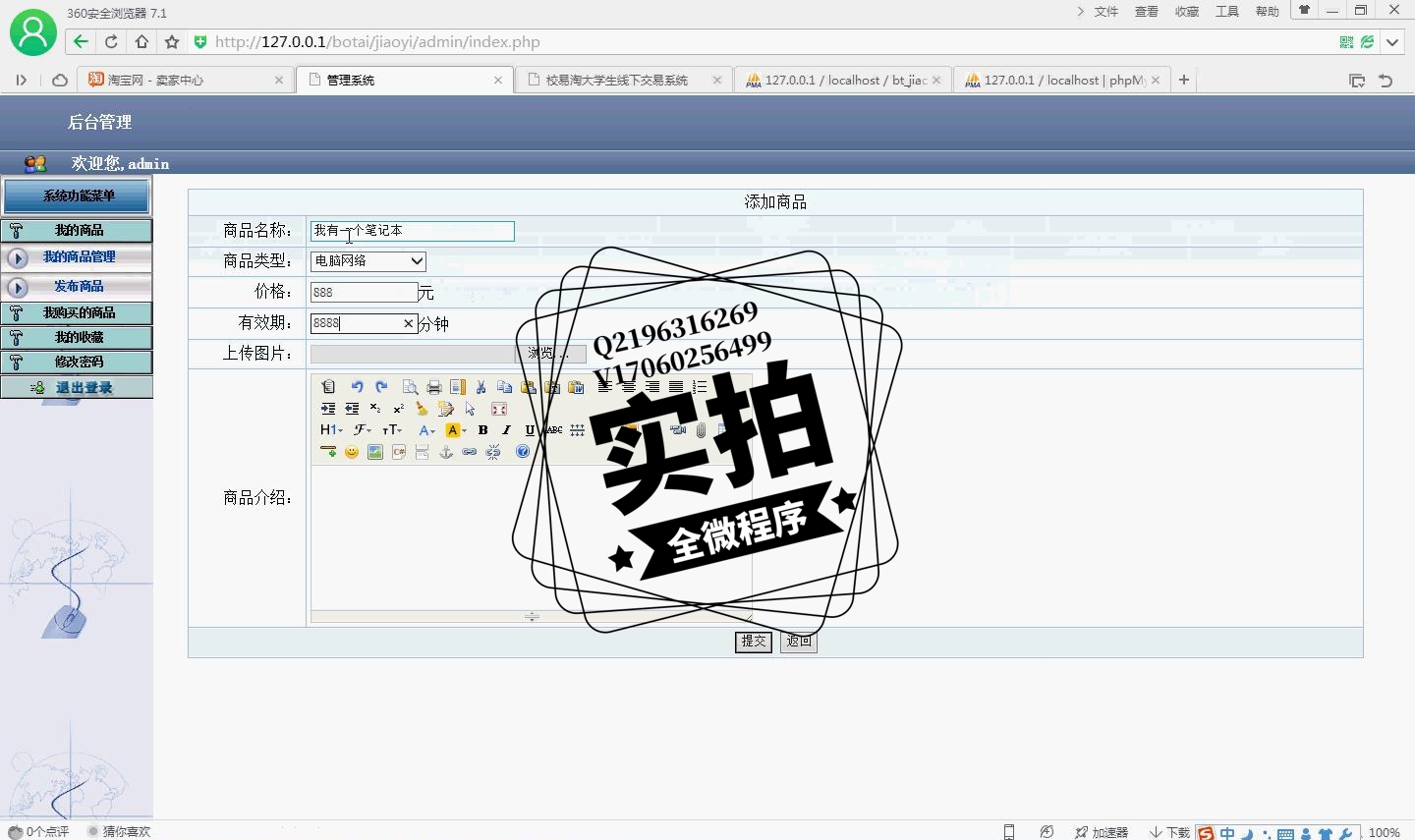Click the 商品名称 input field
Viewport: 1415px width, 840px height.
(x=413, y=231)
